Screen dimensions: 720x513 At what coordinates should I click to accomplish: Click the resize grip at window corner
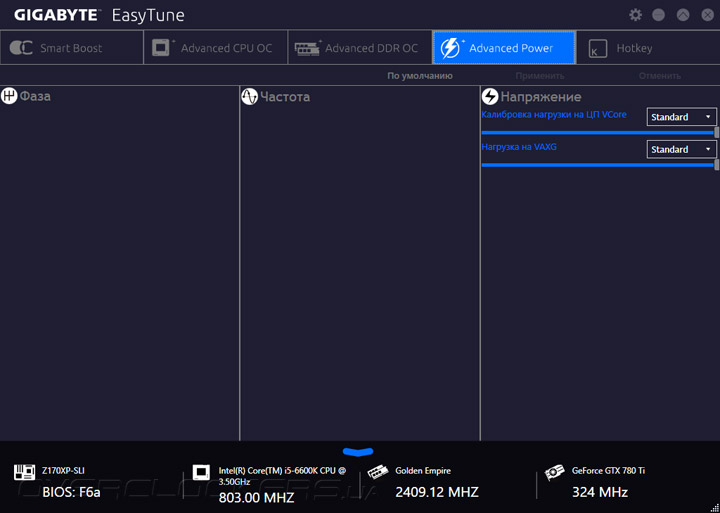pos(716,509)
